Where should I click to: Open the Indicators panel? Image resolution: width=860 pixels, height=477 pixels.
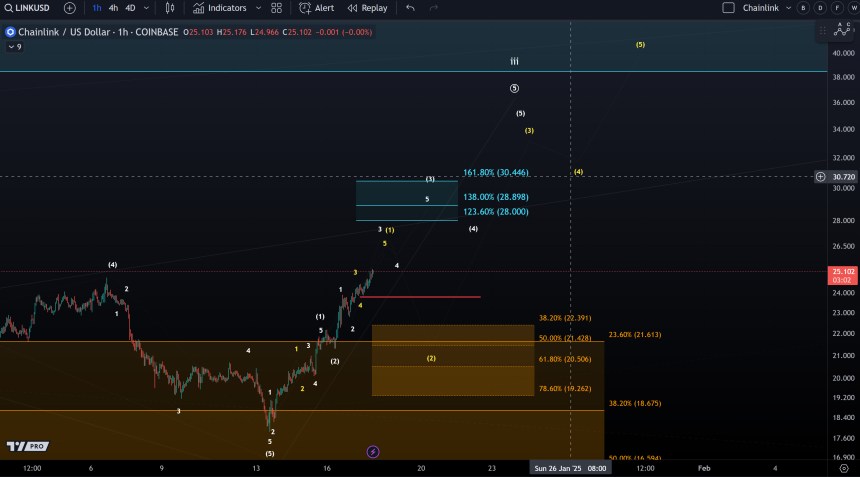(219, 8)
